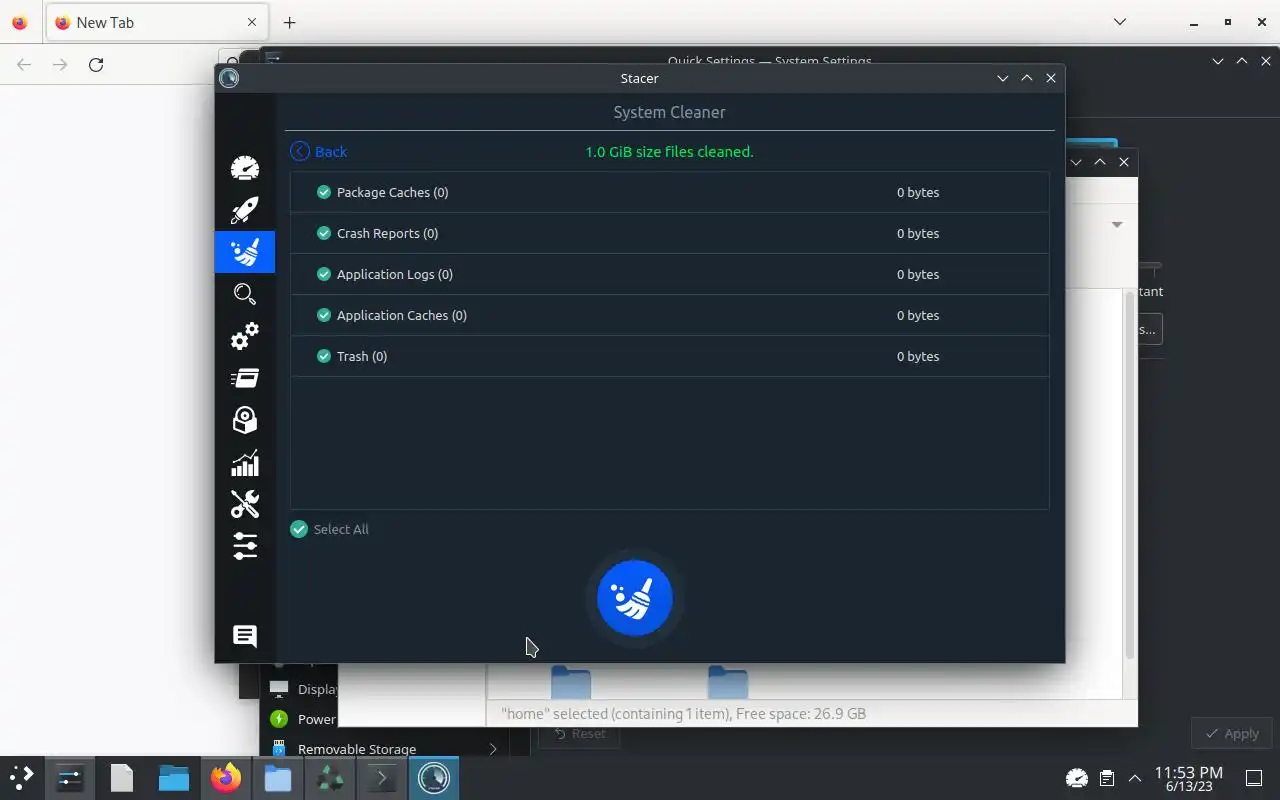Open the Search magnifier icon in Stacer

tap(245, 294)
